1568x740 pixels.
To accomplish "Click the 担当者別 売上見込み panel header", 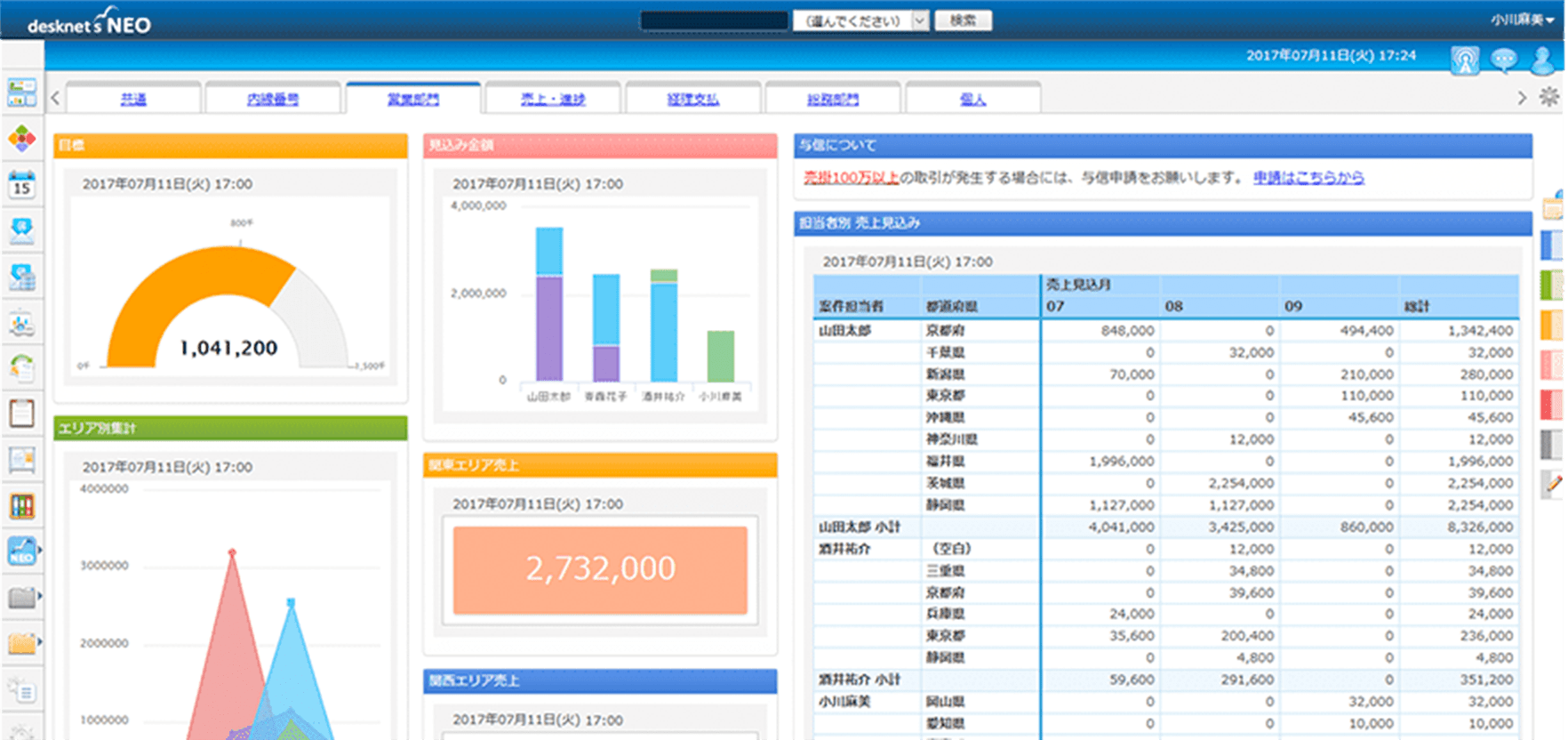I will click(x=1163, y=222).
